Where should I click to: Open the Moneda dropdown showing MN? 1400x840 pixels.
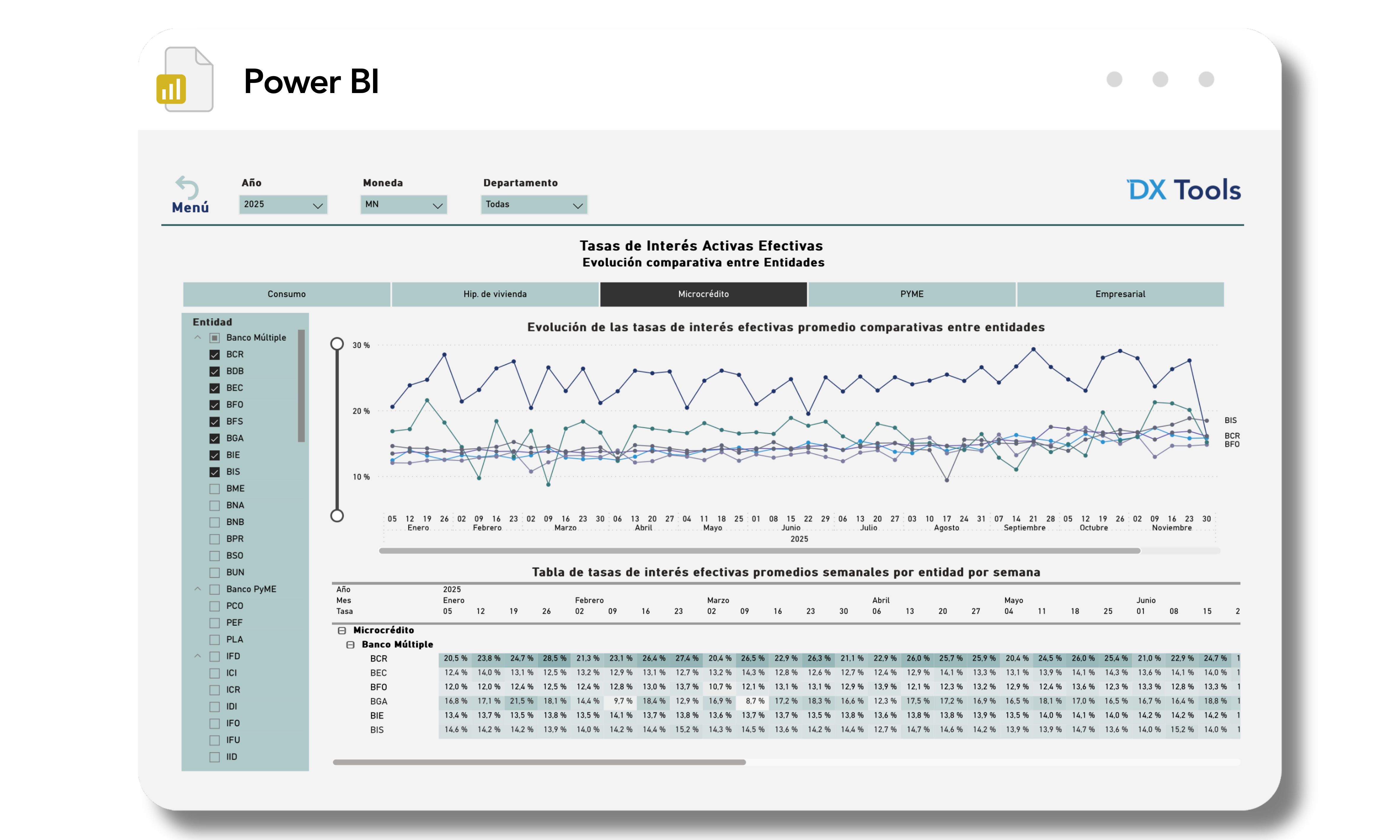(x=404, y=204)
